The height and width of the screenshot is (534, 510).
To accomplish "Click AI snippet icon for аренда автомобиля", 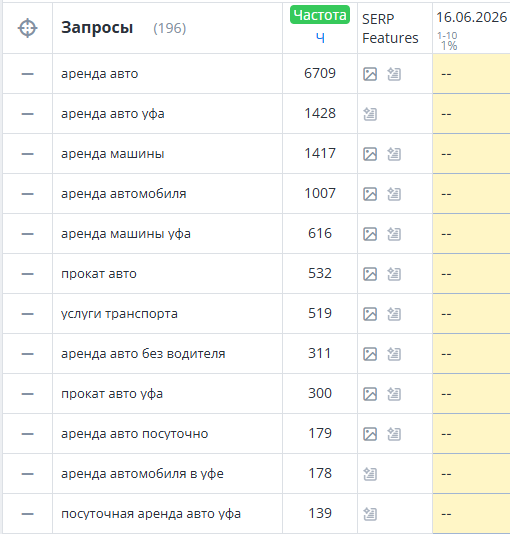I will (394, 194).
